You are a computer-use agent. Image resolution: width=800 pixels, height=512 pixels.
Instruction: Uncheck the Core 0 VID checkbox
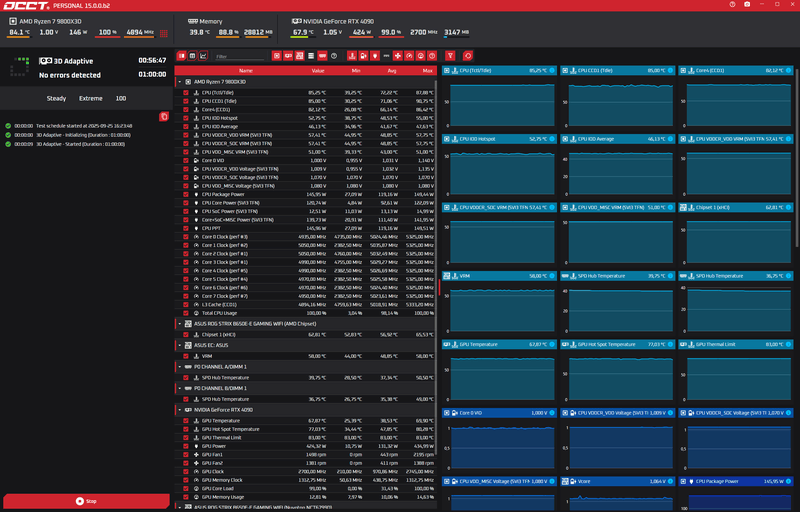[x=186, y=160]
